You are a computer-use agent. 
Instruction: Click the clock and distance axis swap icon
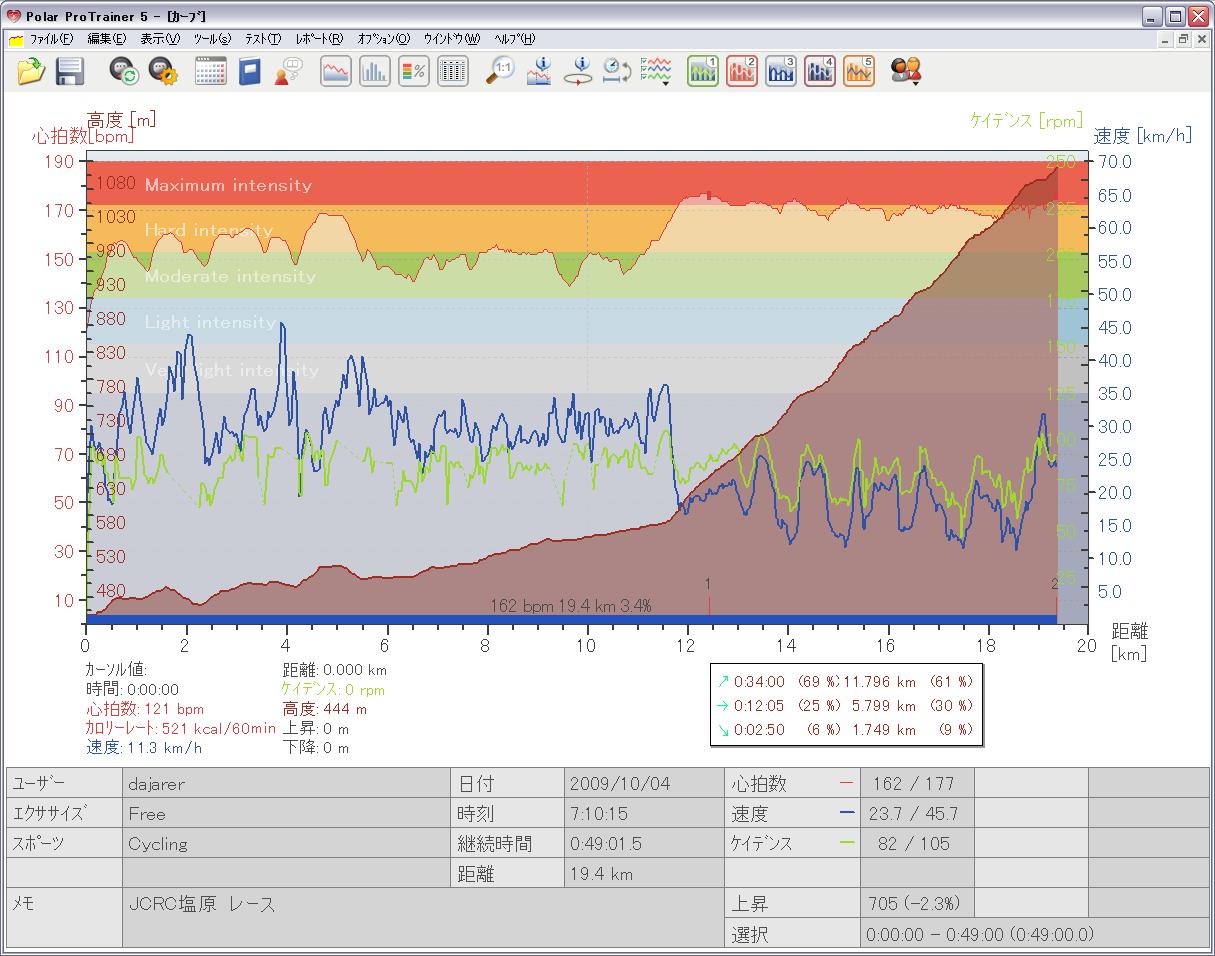(x=616, y=71)
